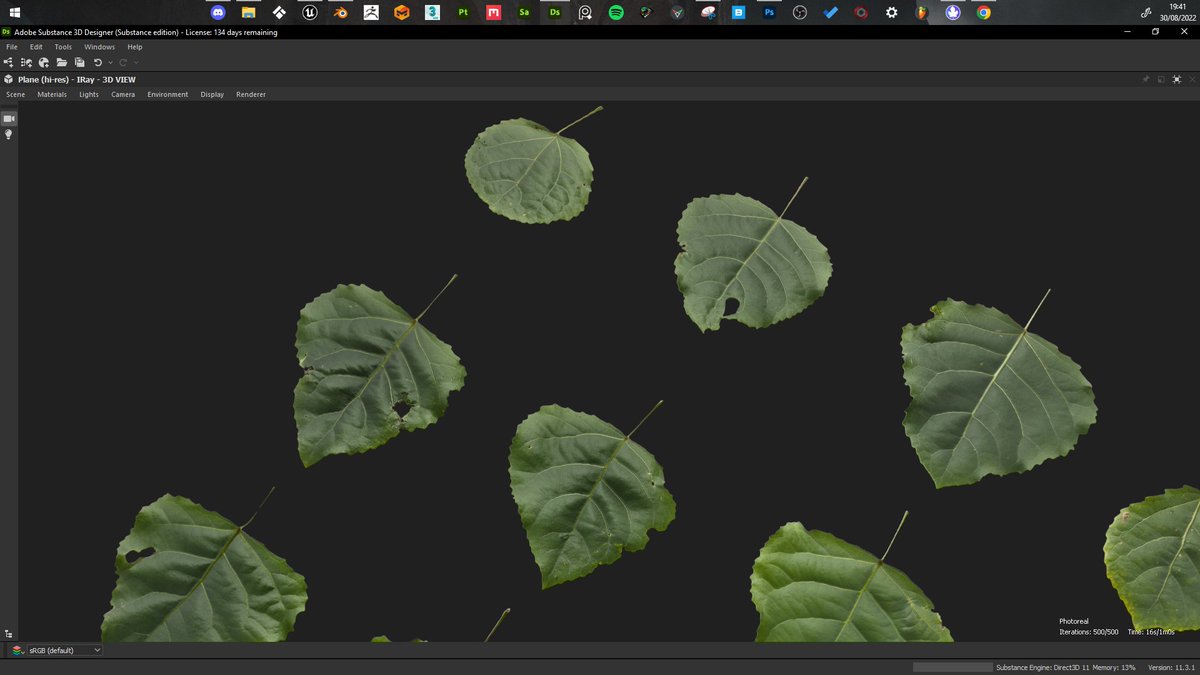Open Discord from the taskbar

pos(218,13)
